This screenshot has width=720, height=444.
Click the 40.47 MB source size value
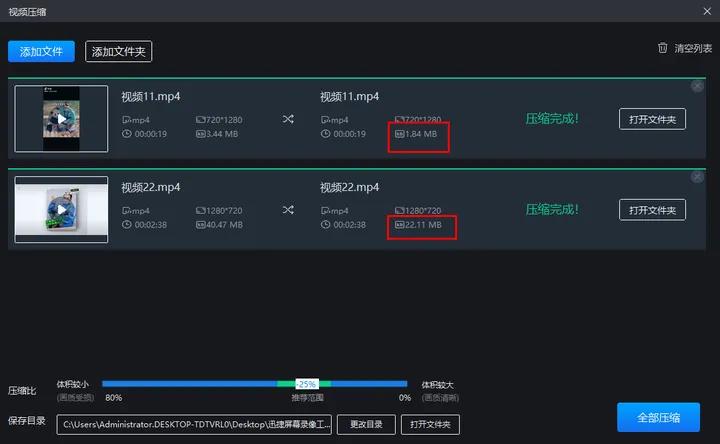point(225,225)
